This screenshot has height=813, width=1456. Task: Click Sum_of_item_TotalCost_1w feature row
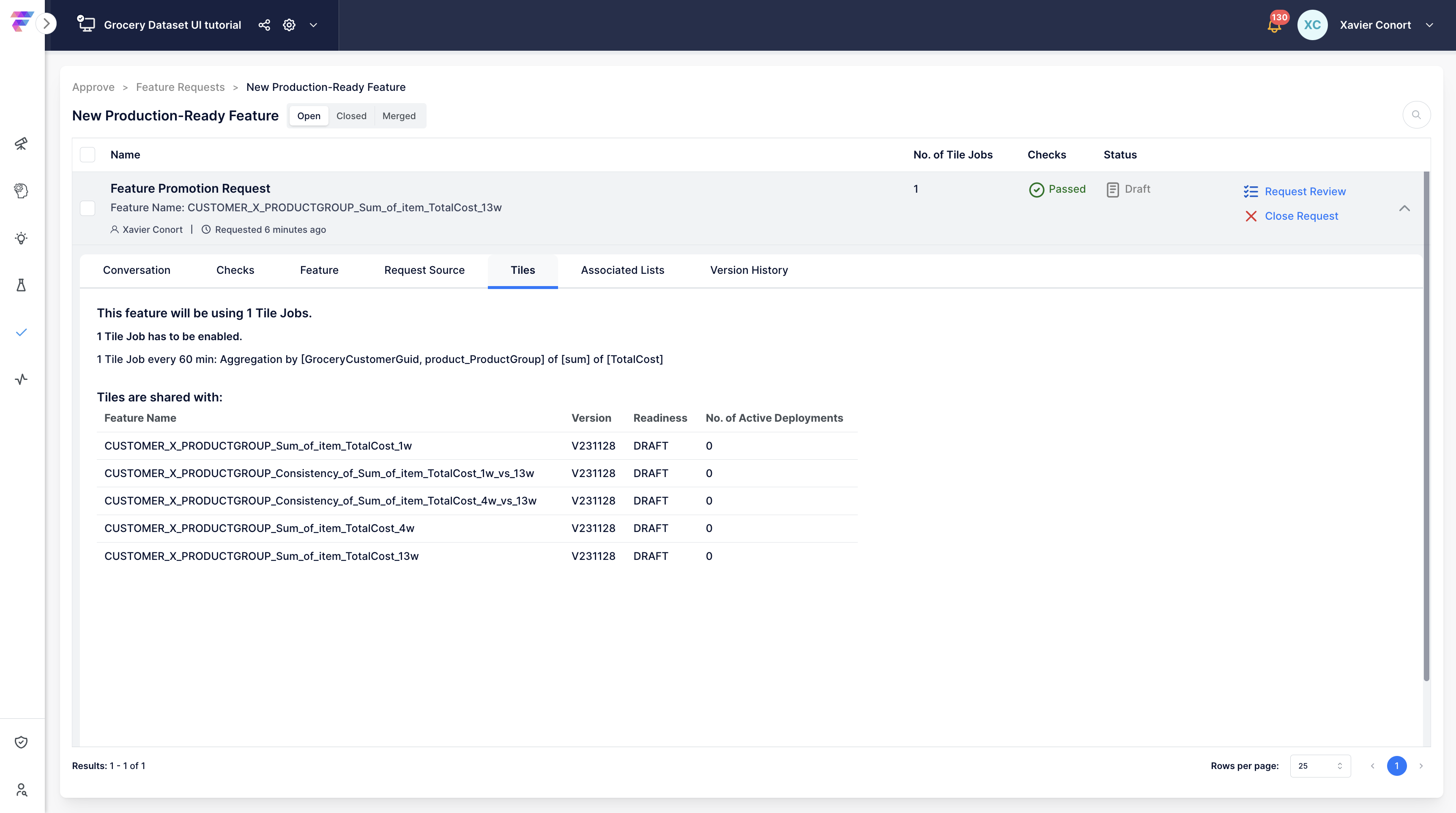point(477,446)
